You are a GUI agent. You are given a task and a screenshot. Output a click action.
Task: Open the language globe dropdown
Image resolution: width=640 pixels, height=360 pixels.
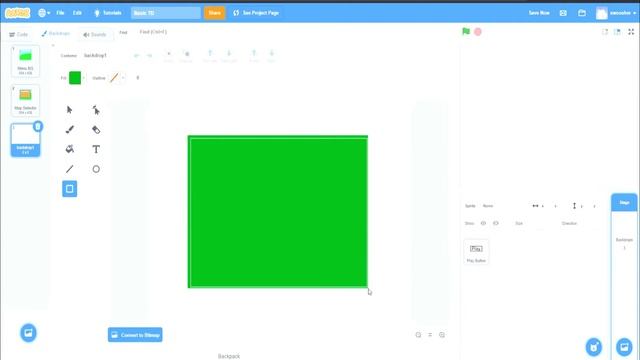click(x=44, y=13)
